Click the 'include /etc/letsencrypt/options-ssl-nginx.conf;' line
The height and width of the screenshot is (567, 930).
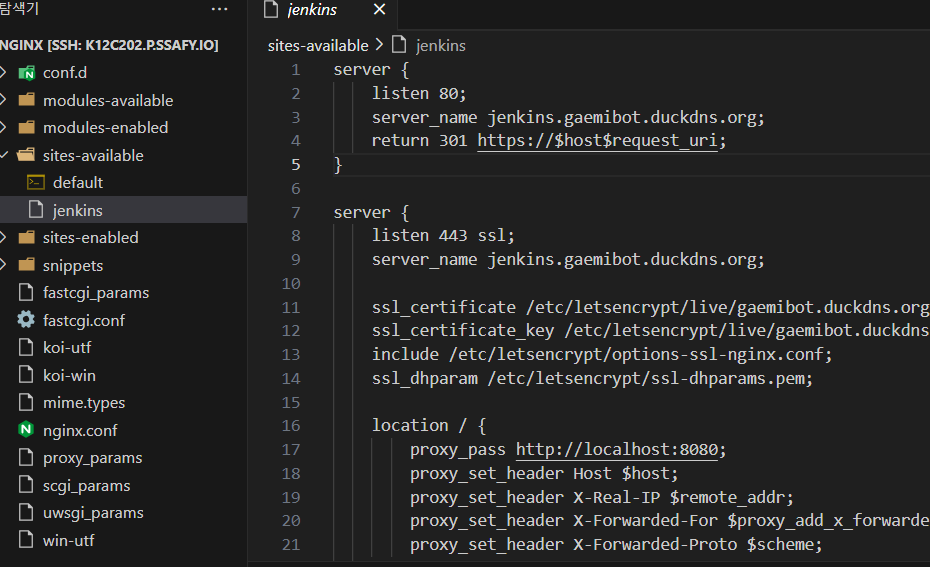(x=602, y=354)
